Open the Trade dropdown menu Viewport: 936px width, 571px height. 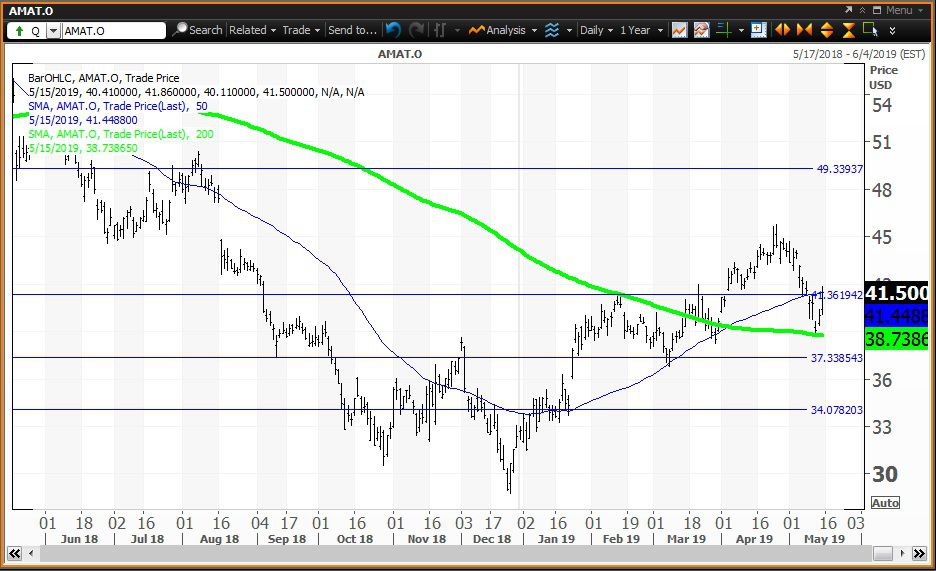tap(301, 30)
